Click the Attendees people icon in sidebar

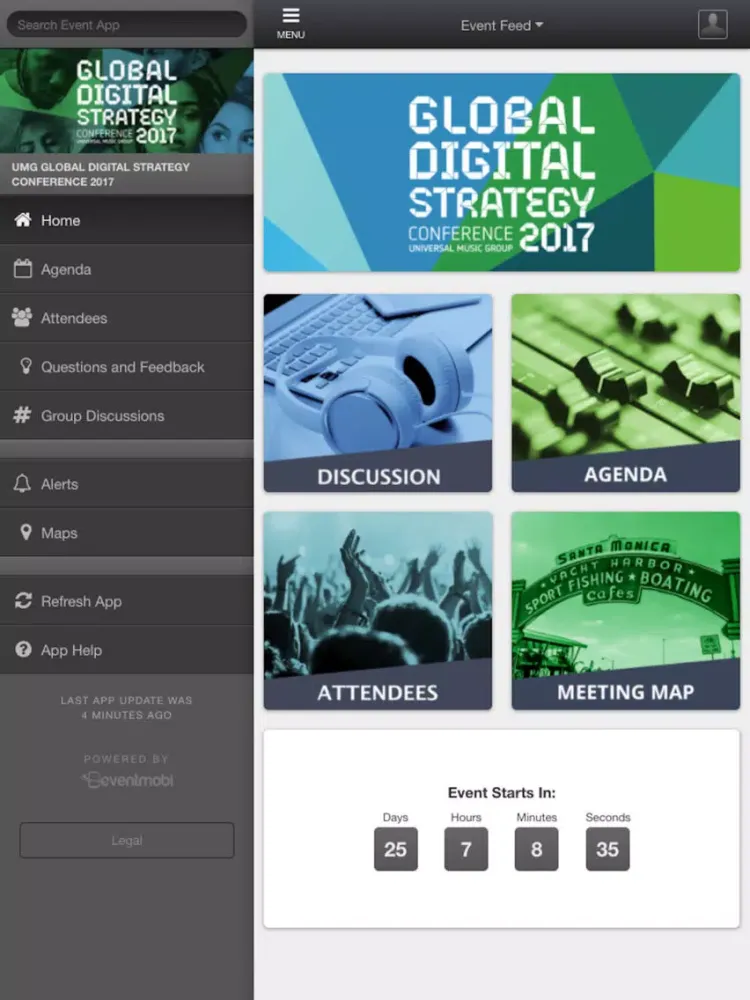pyautogui.click(x=22, y=318)
